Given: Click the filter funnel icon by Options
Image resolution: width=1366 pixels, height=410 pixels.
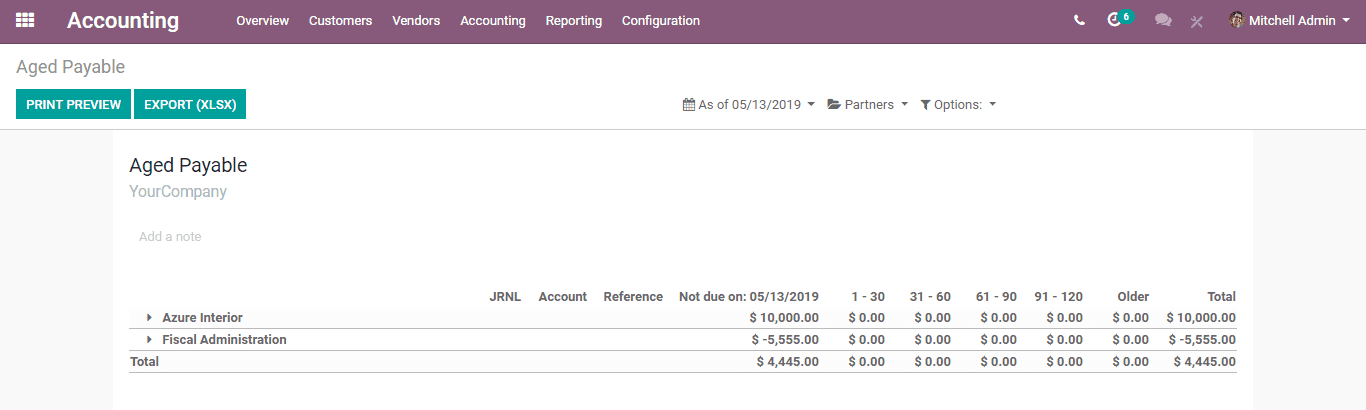Looking at the screenshot, I should click(x=925, y=104).
